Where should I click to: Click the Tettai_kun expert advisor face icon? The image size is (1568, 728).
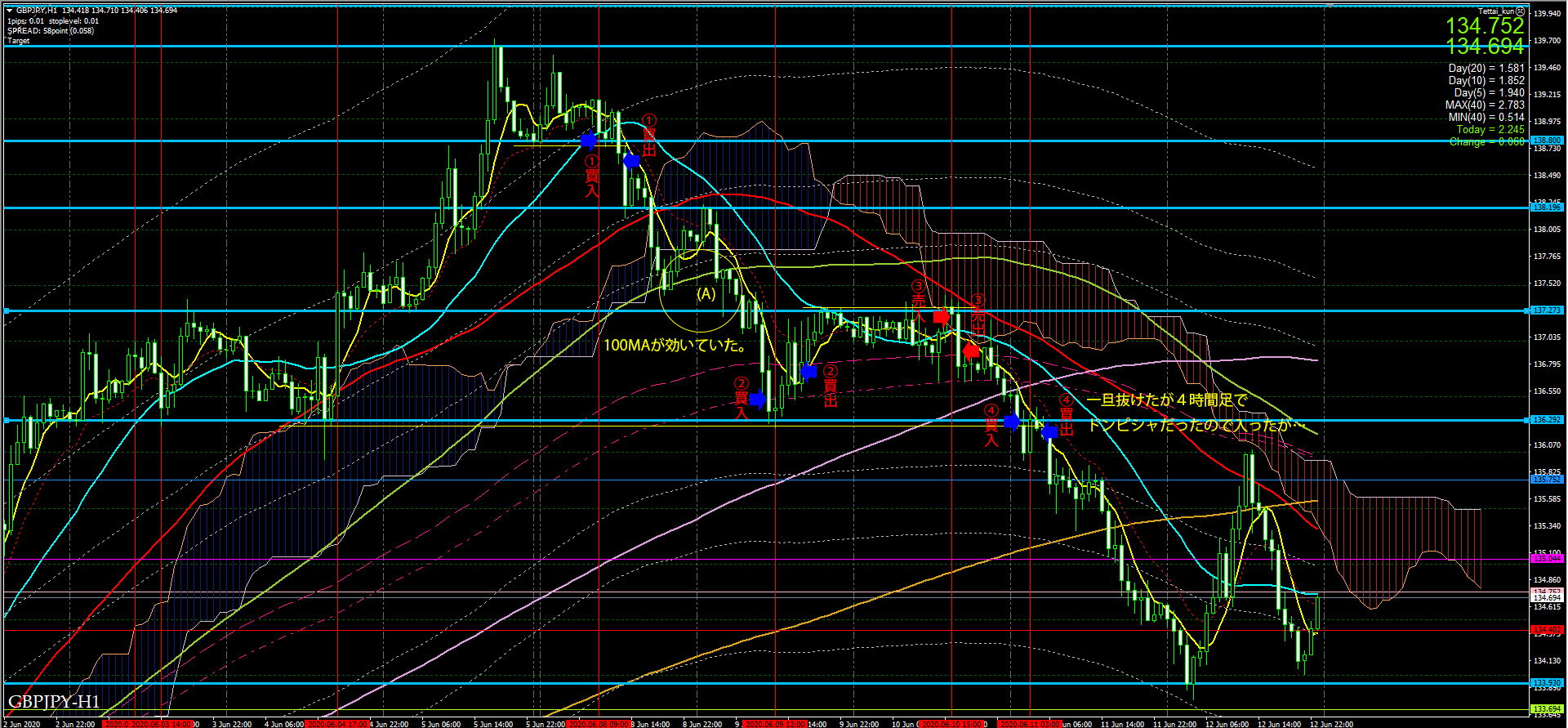pyautogui.click(x=1520, y=11)
